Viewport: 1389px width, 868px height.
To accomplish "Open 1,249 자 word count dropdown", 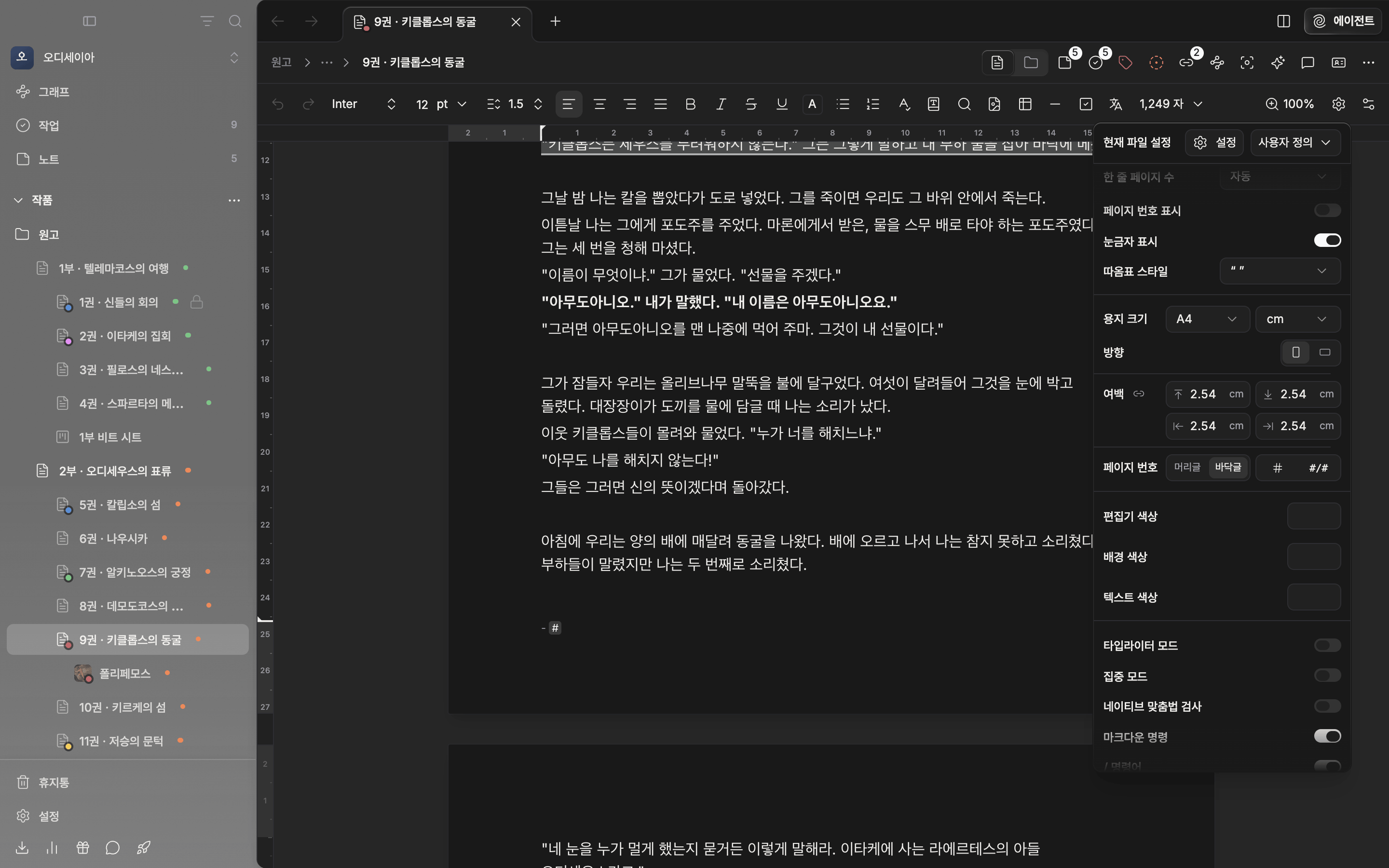I will point(1171,104).
